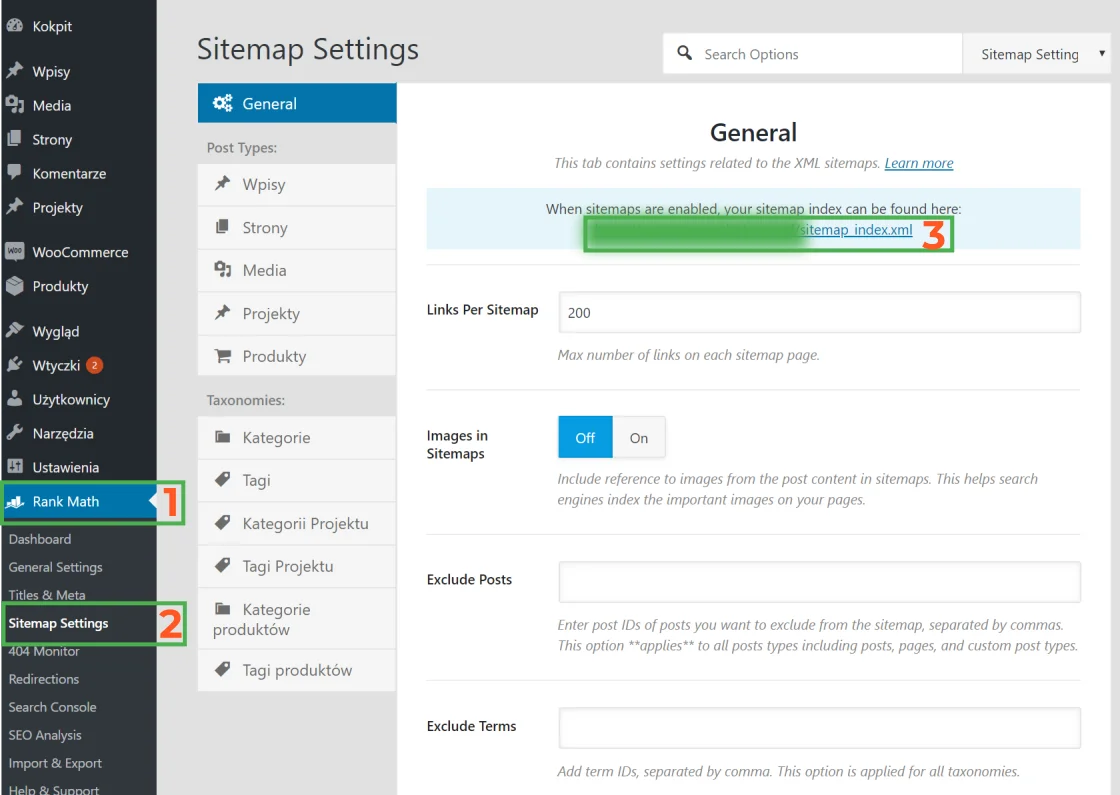Click the folder icon beside Kategorie produktów

[x=223, y=609]
